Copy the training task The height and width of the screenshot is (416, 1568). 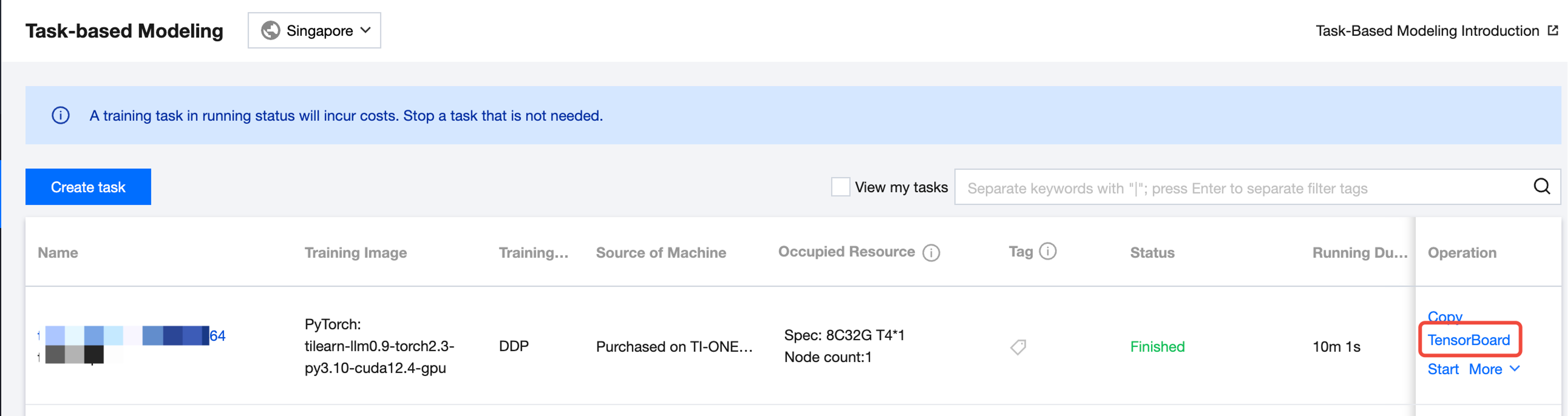[1444, 316]
